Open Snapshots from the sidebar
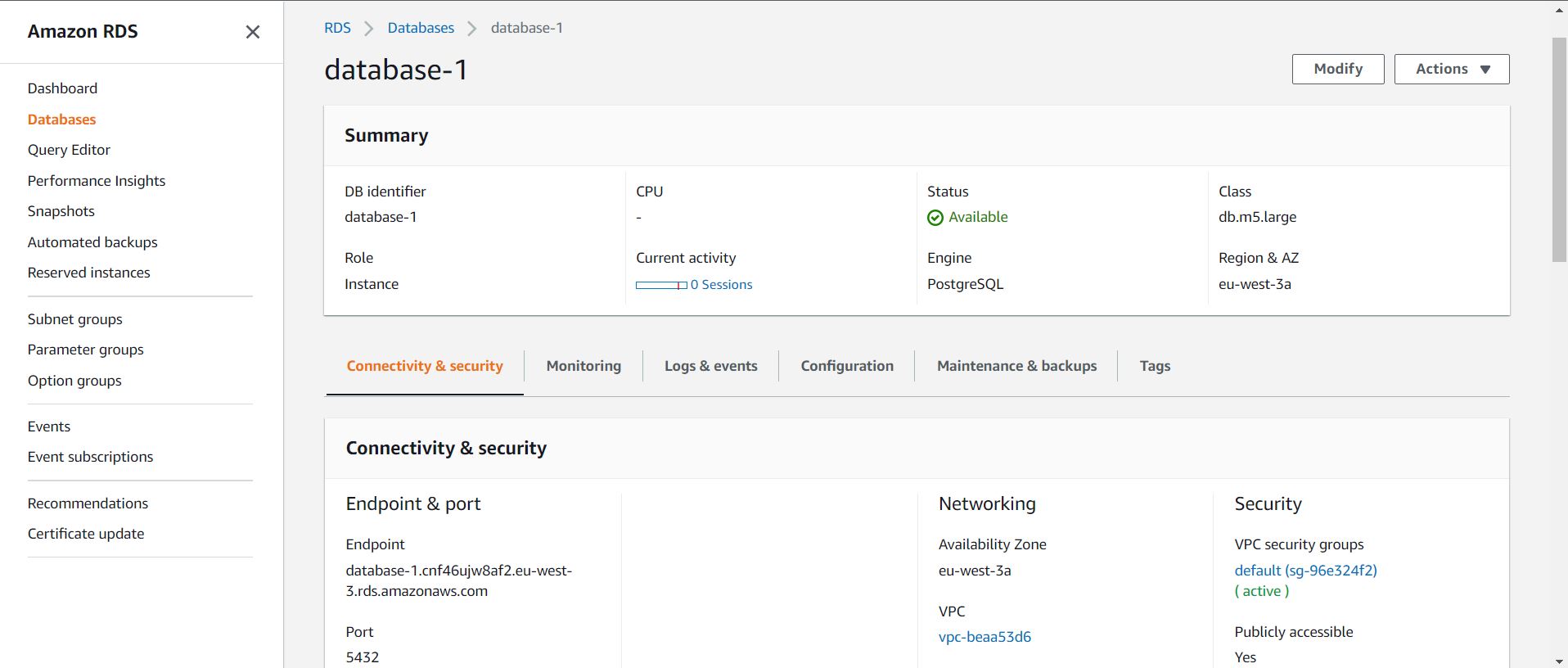The width and height of the screenshot is (1568, 668). pyautogui.click(x=61, y=211)
